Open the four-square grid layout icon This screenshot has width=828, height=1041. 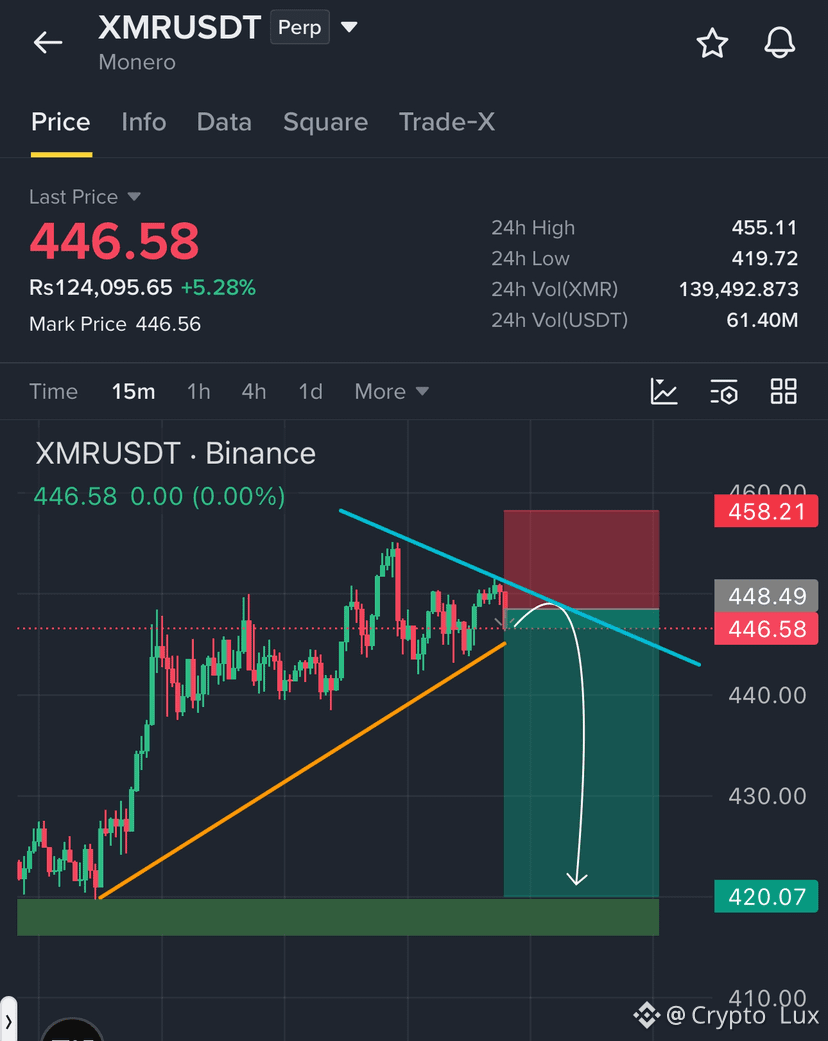[x=784, y=391]
